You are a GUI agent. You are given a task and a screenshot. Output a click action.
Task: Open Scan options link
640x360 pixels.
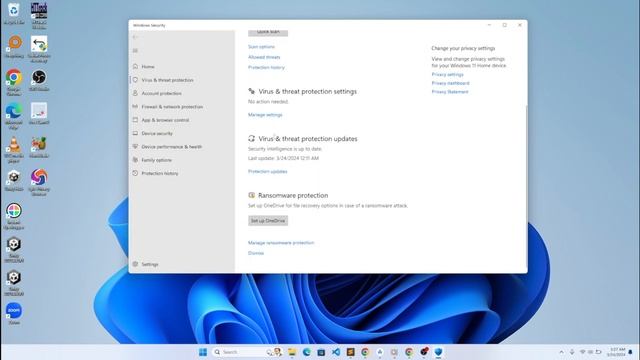pos(261,47)
